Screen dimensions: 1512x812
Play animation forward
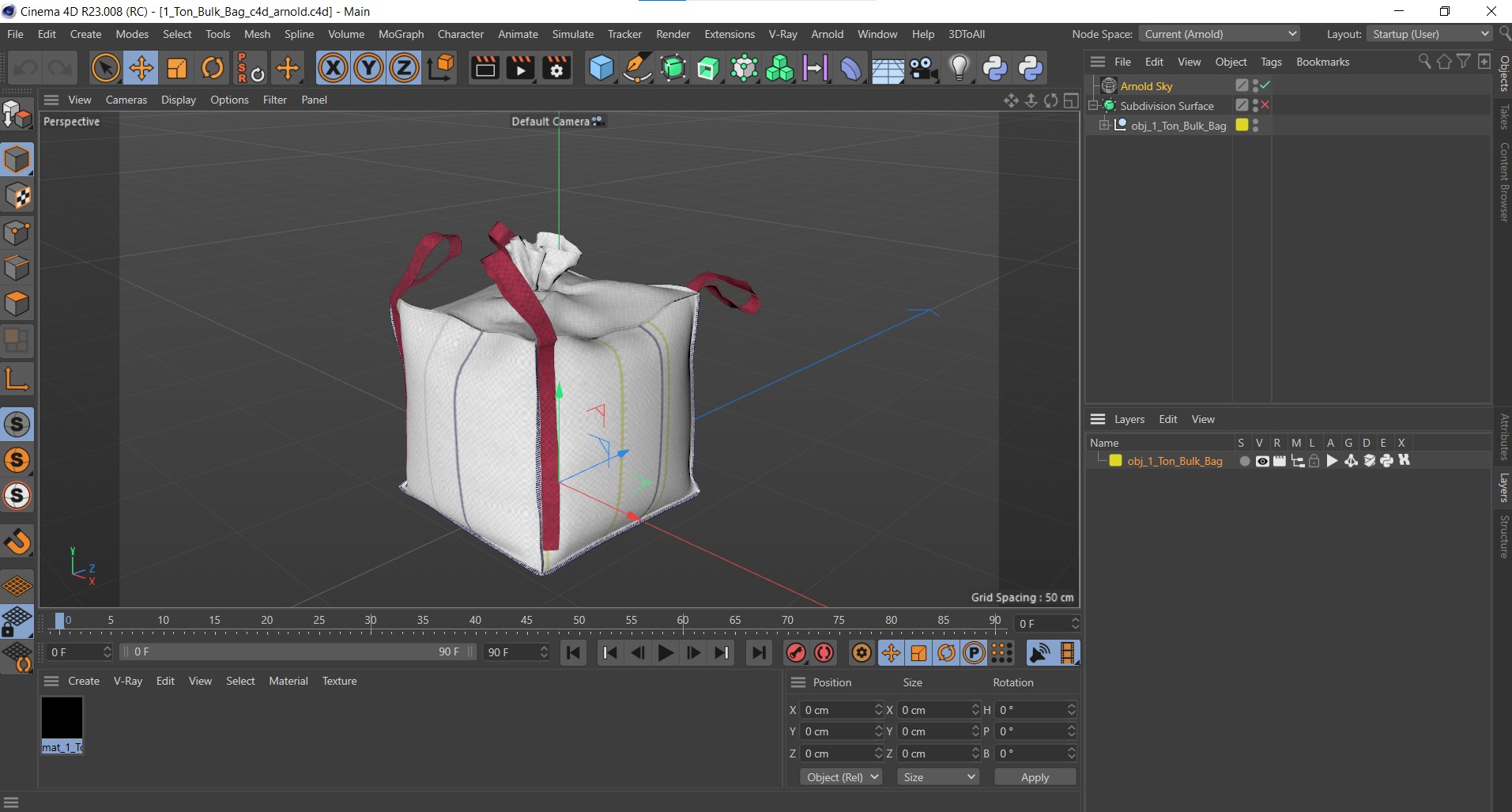coord(666,652)
